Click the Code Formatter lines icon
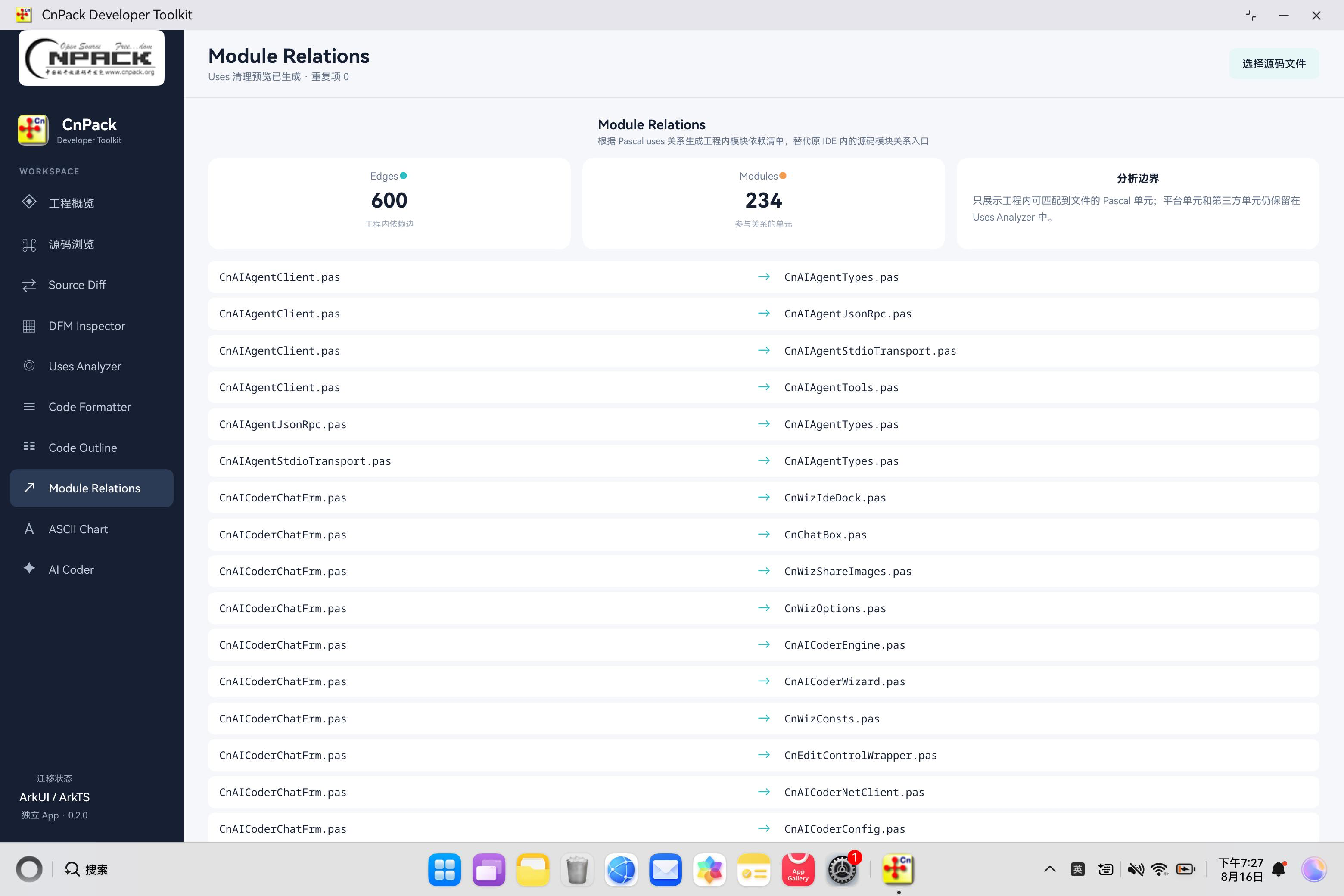Image resolution: width=1344 pixels, height=896 pixels. click(29, 407)
